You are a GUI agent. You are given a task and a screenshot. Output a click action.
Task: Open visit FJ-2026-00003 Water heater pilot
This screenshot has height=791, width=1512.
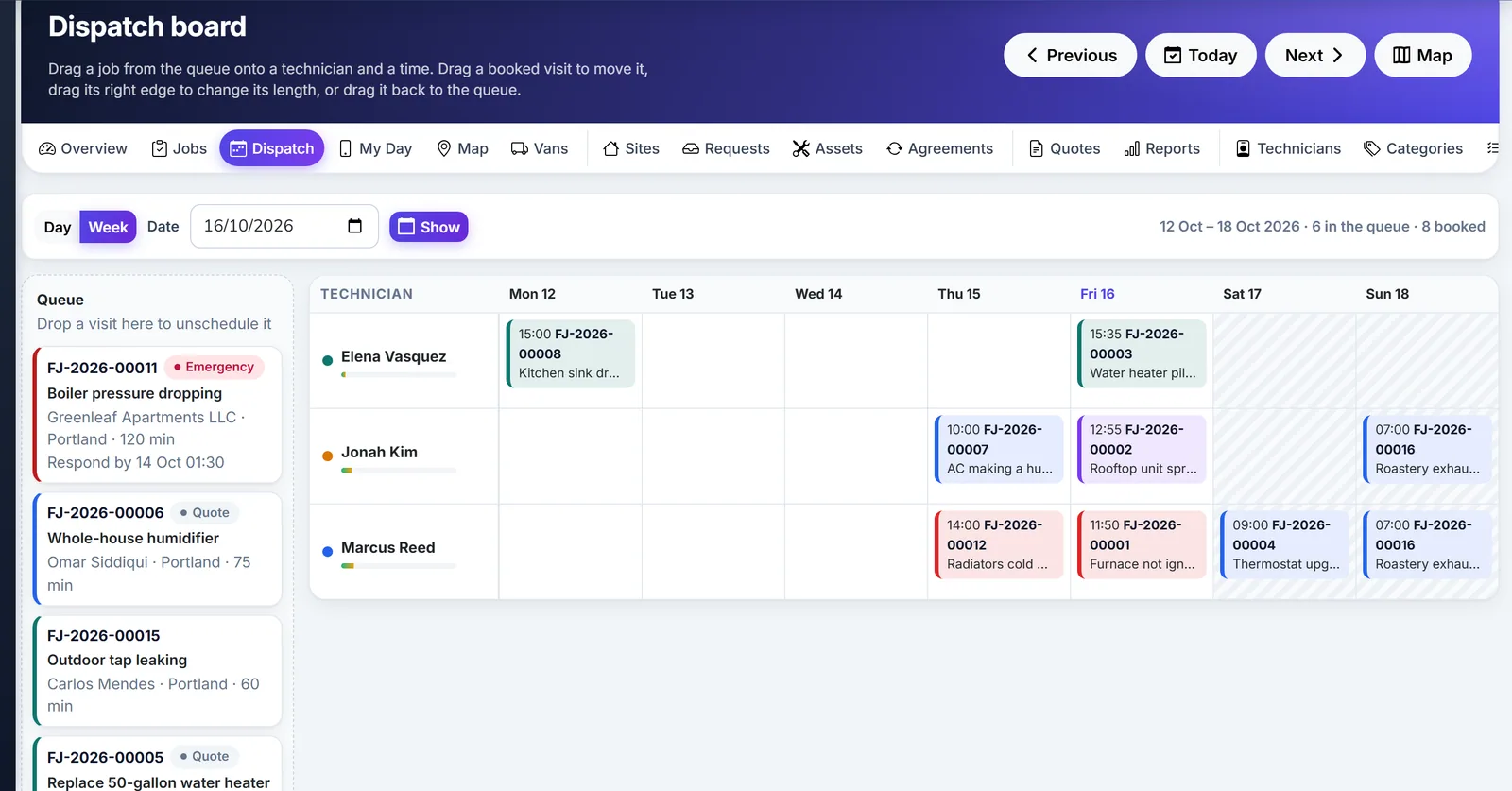pos(1142,353)
